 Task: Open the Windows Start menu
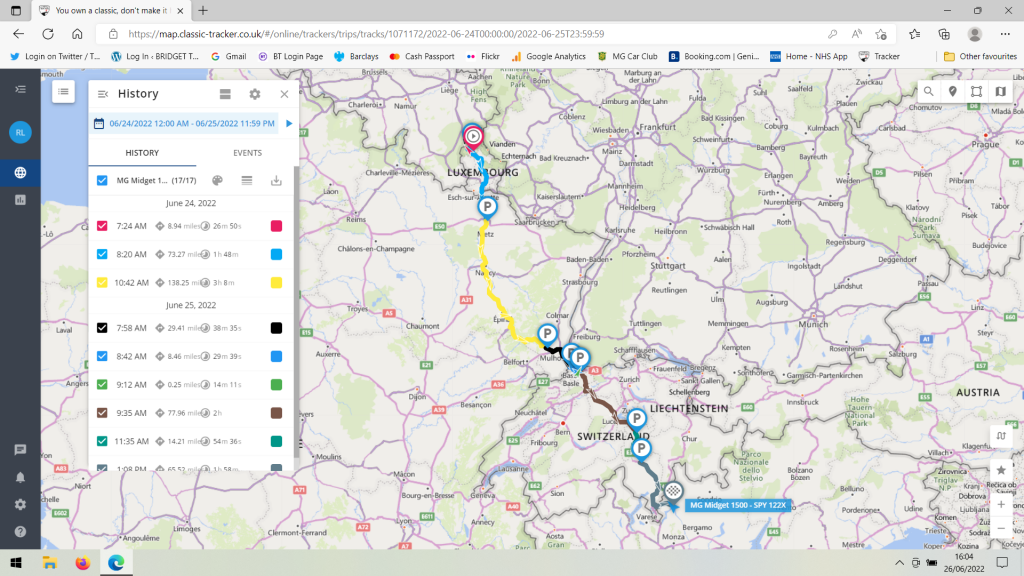coord(16,562)
